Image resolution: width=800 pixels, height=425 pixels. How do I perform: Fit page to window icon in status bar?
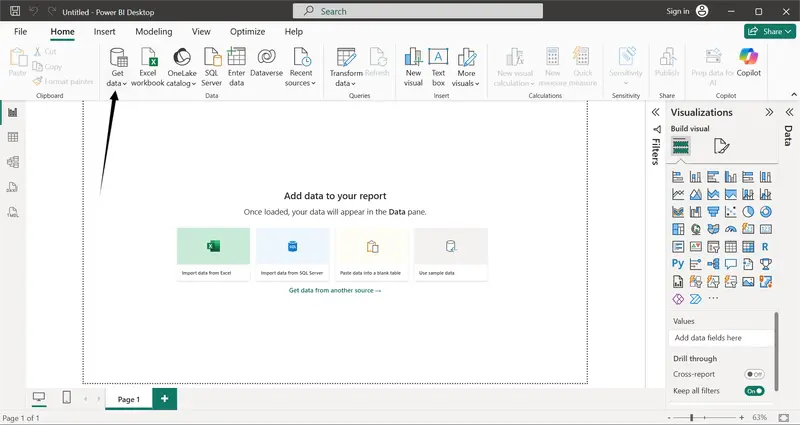coord(784,417)
